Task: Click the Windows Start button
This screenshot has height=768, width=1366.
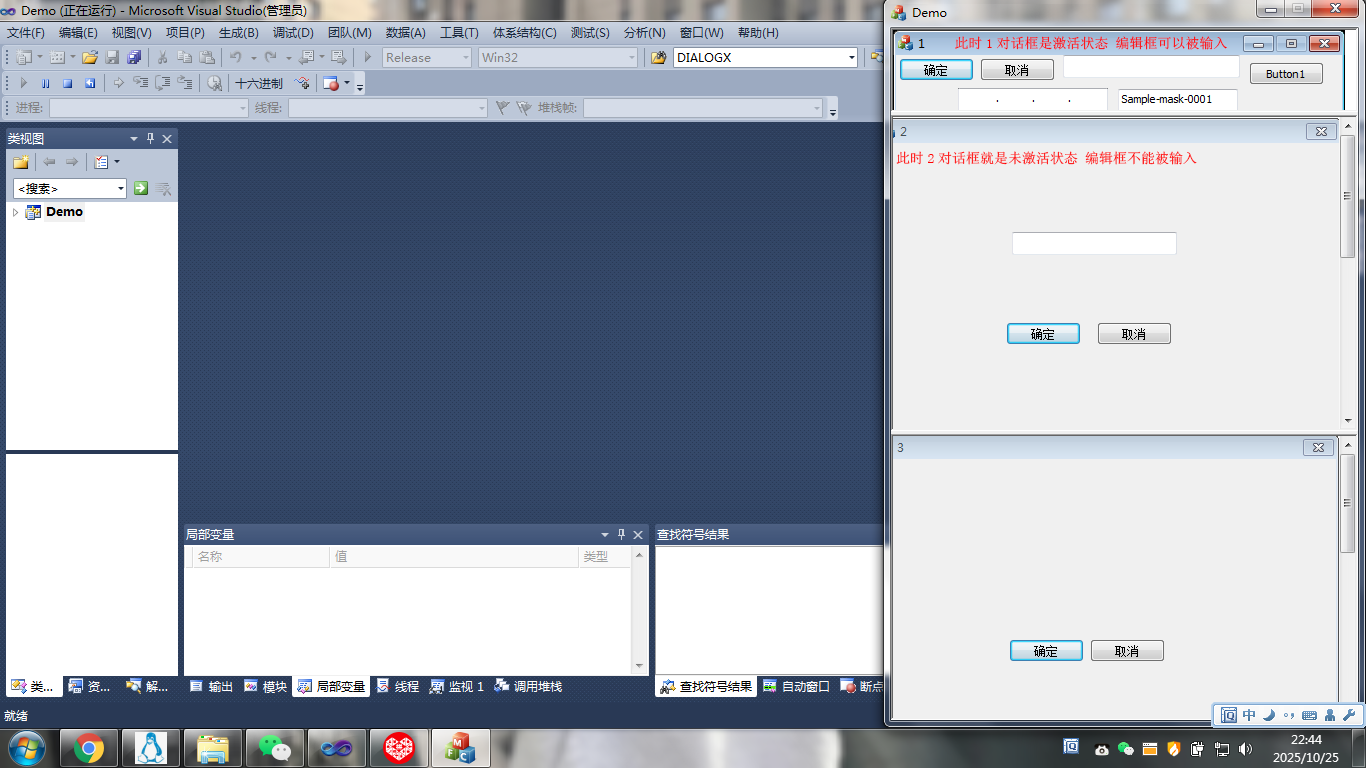Action: point(25,747)
